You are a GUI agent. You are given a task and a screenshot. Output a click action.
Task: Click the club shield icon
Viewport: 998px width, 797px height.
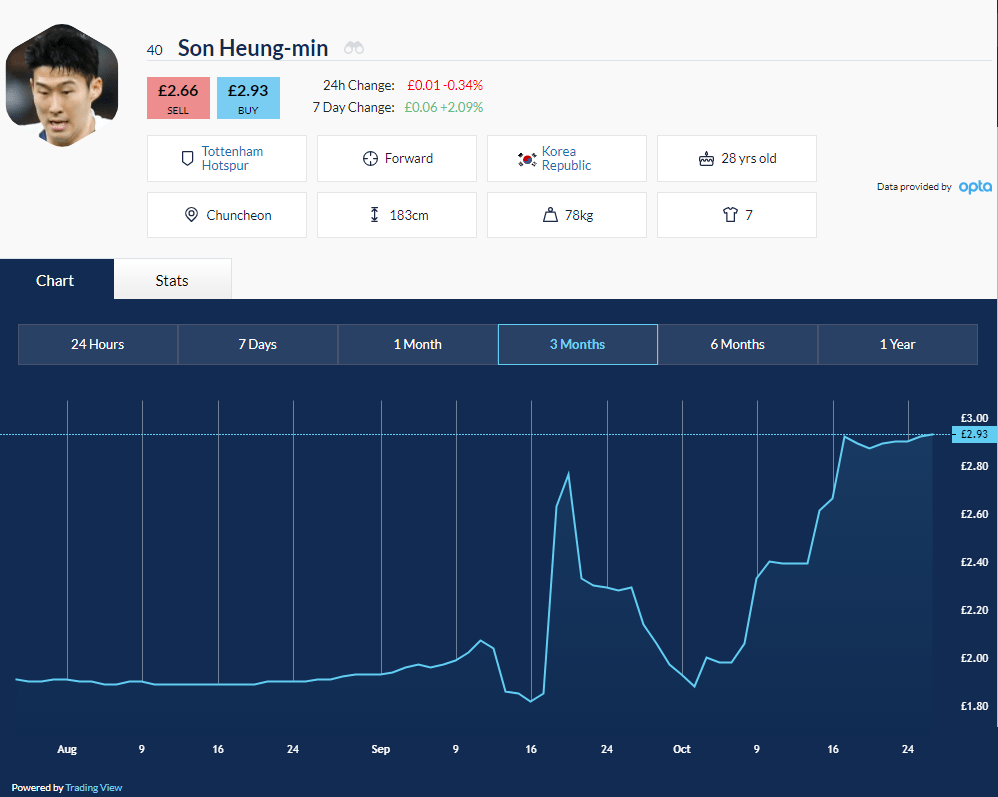point(187,159)
